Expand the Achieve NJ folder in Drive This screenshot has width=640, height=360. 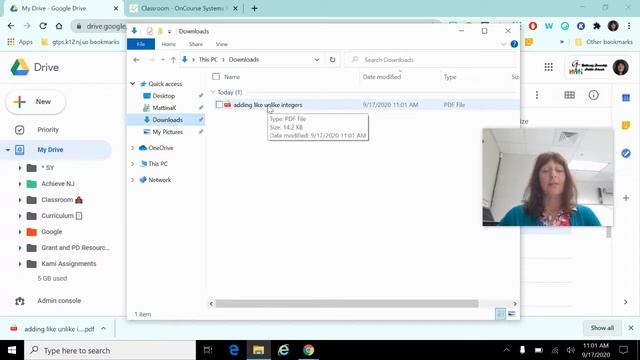click(x=20, y=184)
